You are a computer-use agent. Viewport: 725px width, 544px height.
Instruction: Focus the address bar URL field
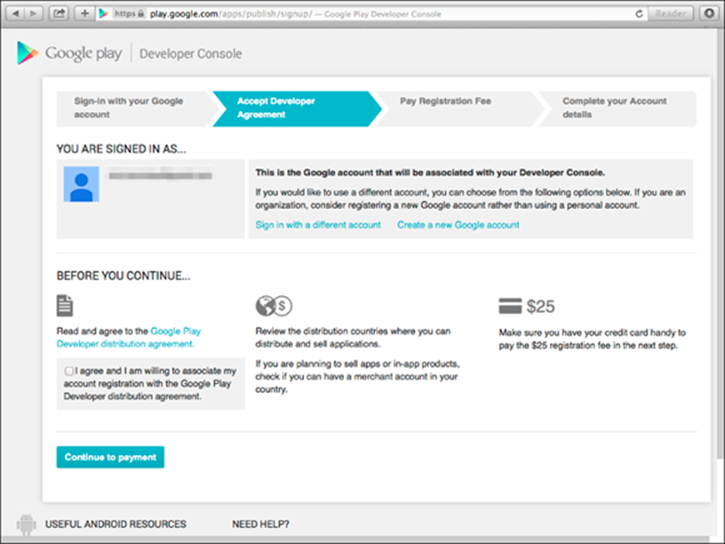[x=372, y=14]
